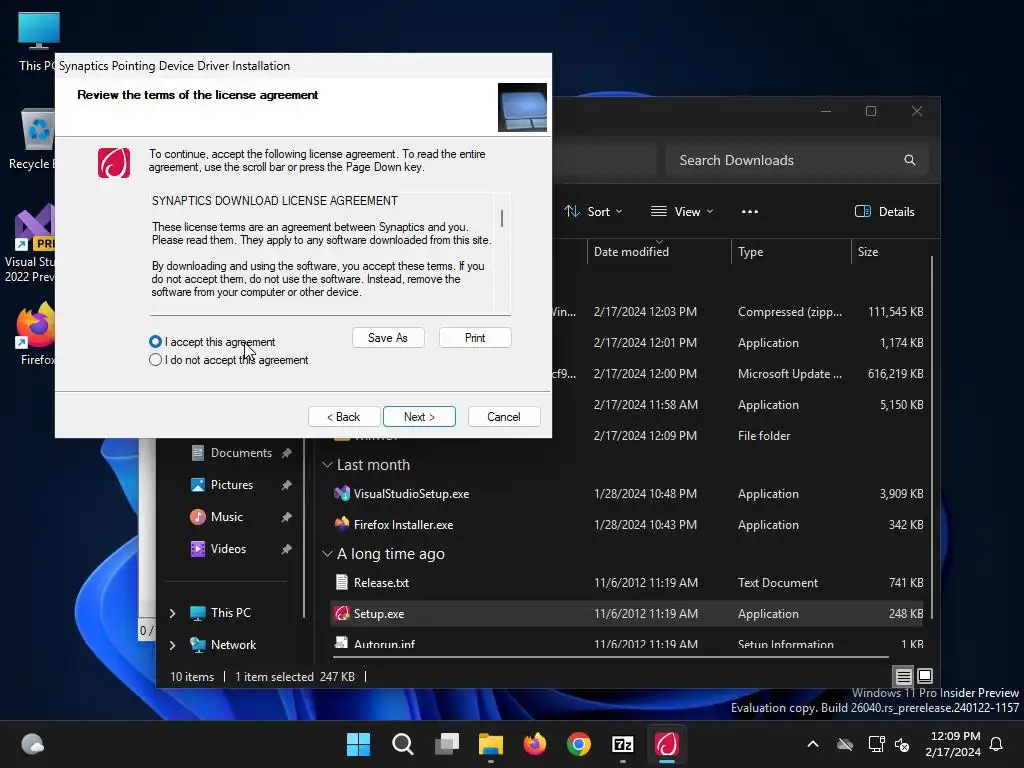Image resolution: width=1024 pixels, height=768 pixels.
Task: Open clock and date flyout
Action: tap(952, 744)
